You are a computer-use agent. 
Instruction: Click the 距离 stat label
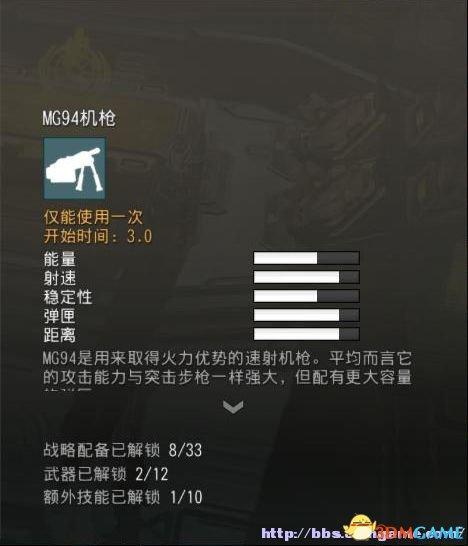60,335
